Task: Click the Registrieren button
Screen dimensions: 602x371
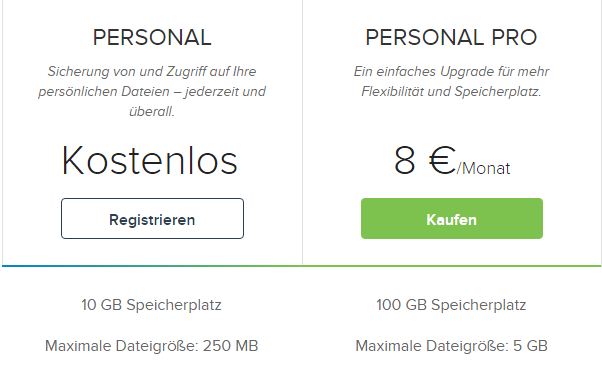Action: [152, 219]
